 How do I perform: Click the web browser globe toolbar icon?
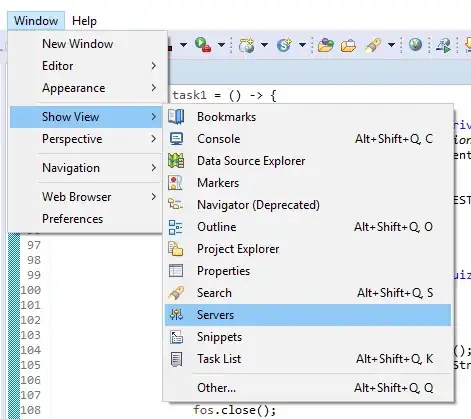(415, 44)
